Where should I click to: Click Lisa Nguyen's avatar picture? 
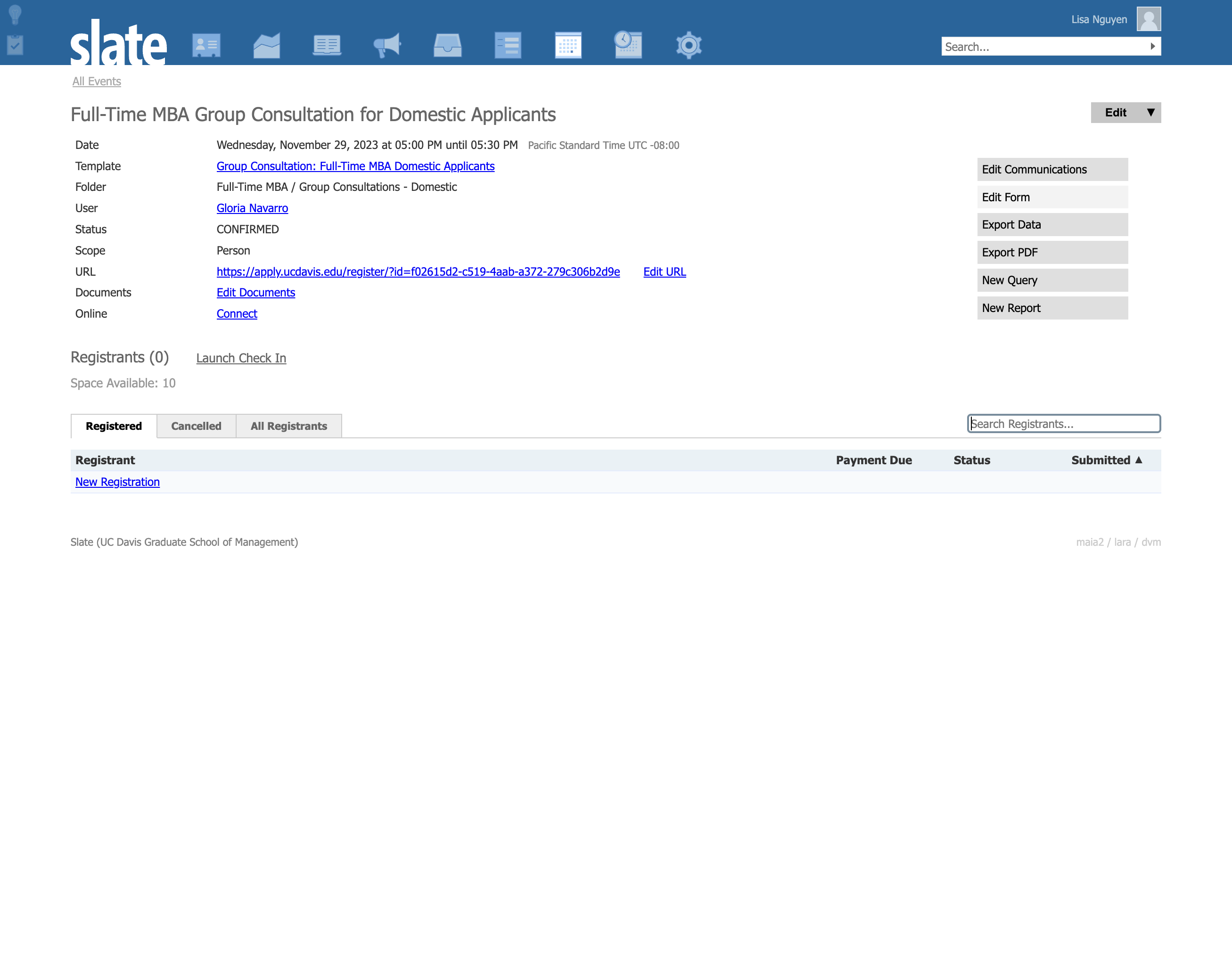click(1149, 19)
